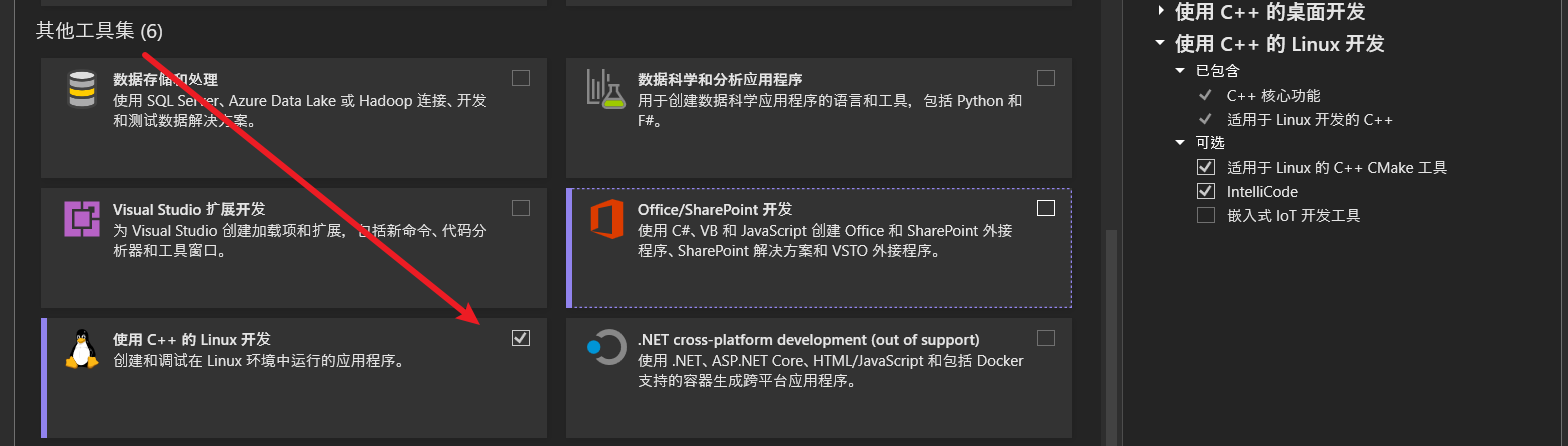
Task: Click the 适用于 Linux 开发的 C++ item
Action: (x=1310, y=119)
